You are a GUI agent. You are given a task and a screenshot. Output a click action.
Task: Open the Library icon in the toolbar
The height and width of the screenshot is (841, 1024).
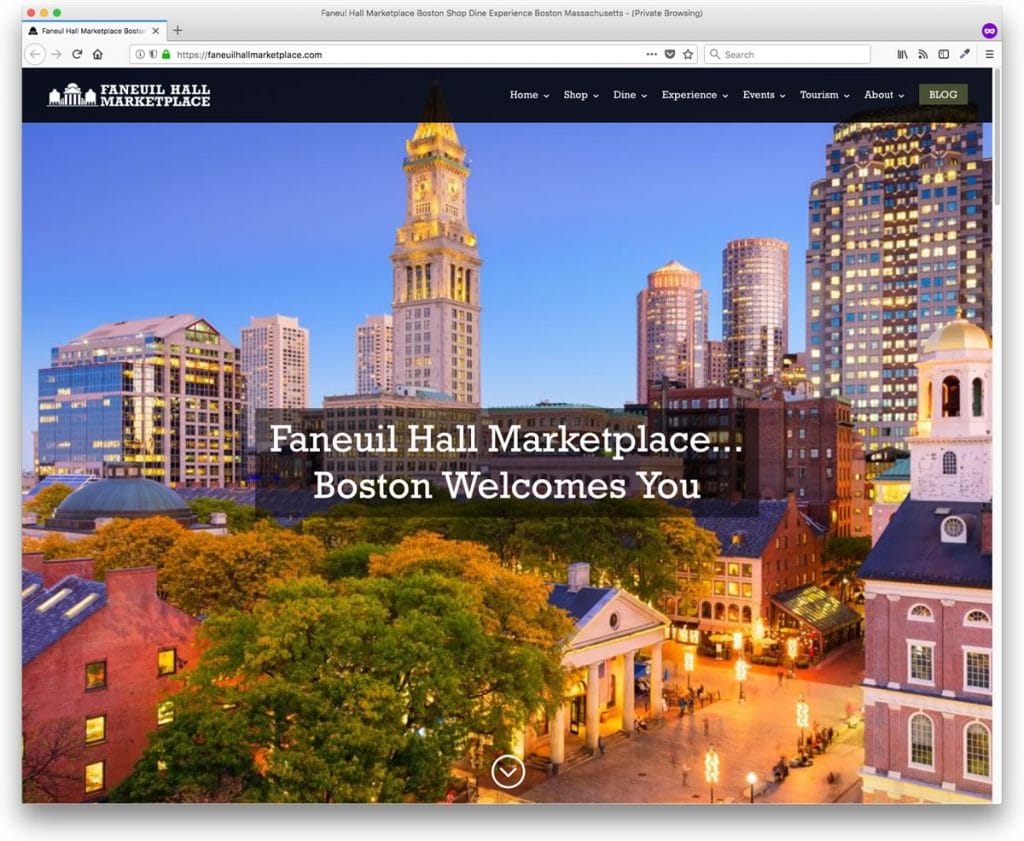[x=902, y=54]
